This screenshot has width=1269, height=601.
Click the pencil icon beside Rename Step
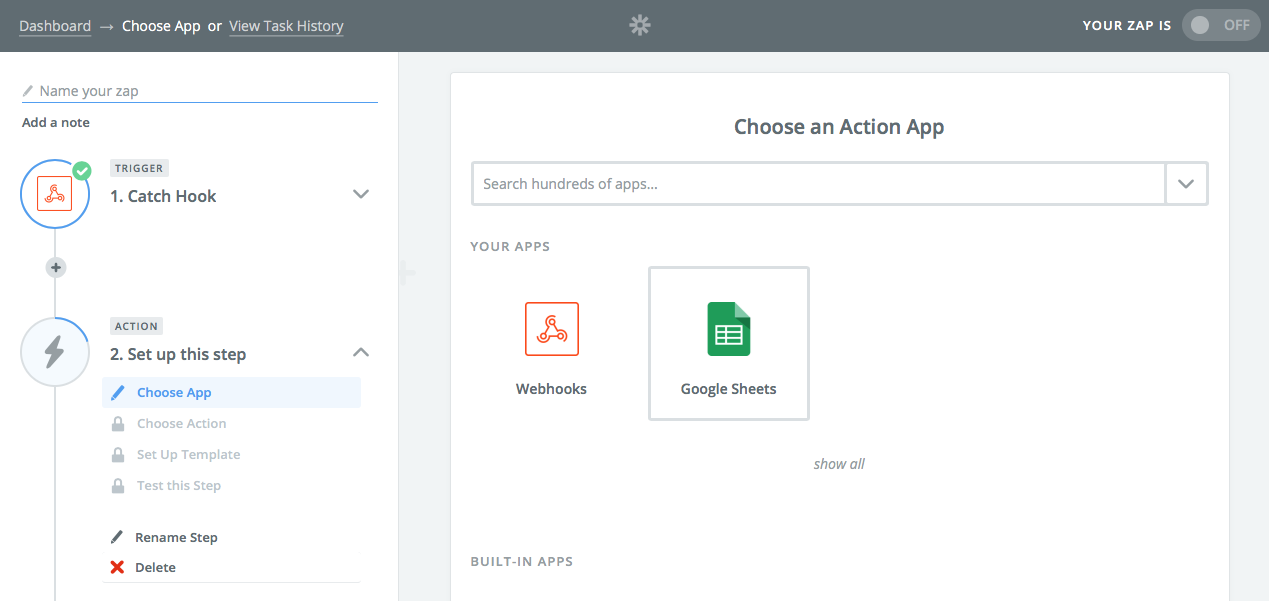[117, 537]
